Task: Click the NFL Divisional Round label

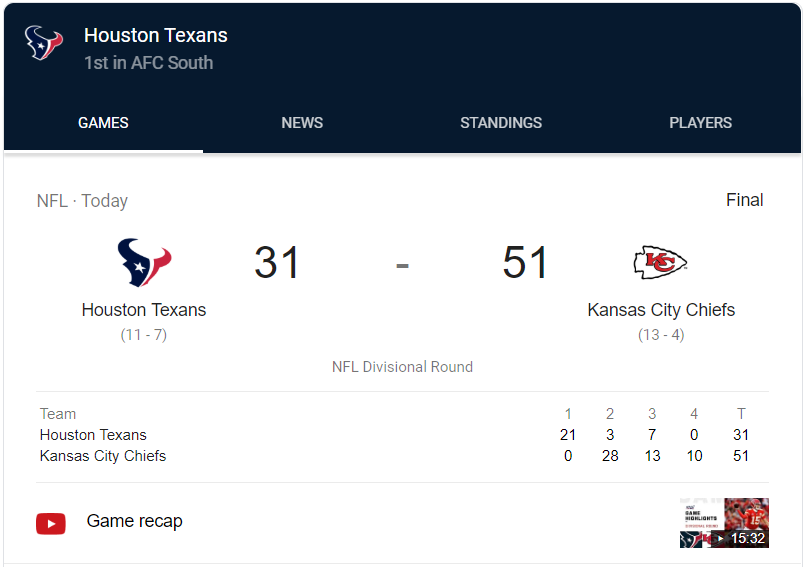Action: 402,367
